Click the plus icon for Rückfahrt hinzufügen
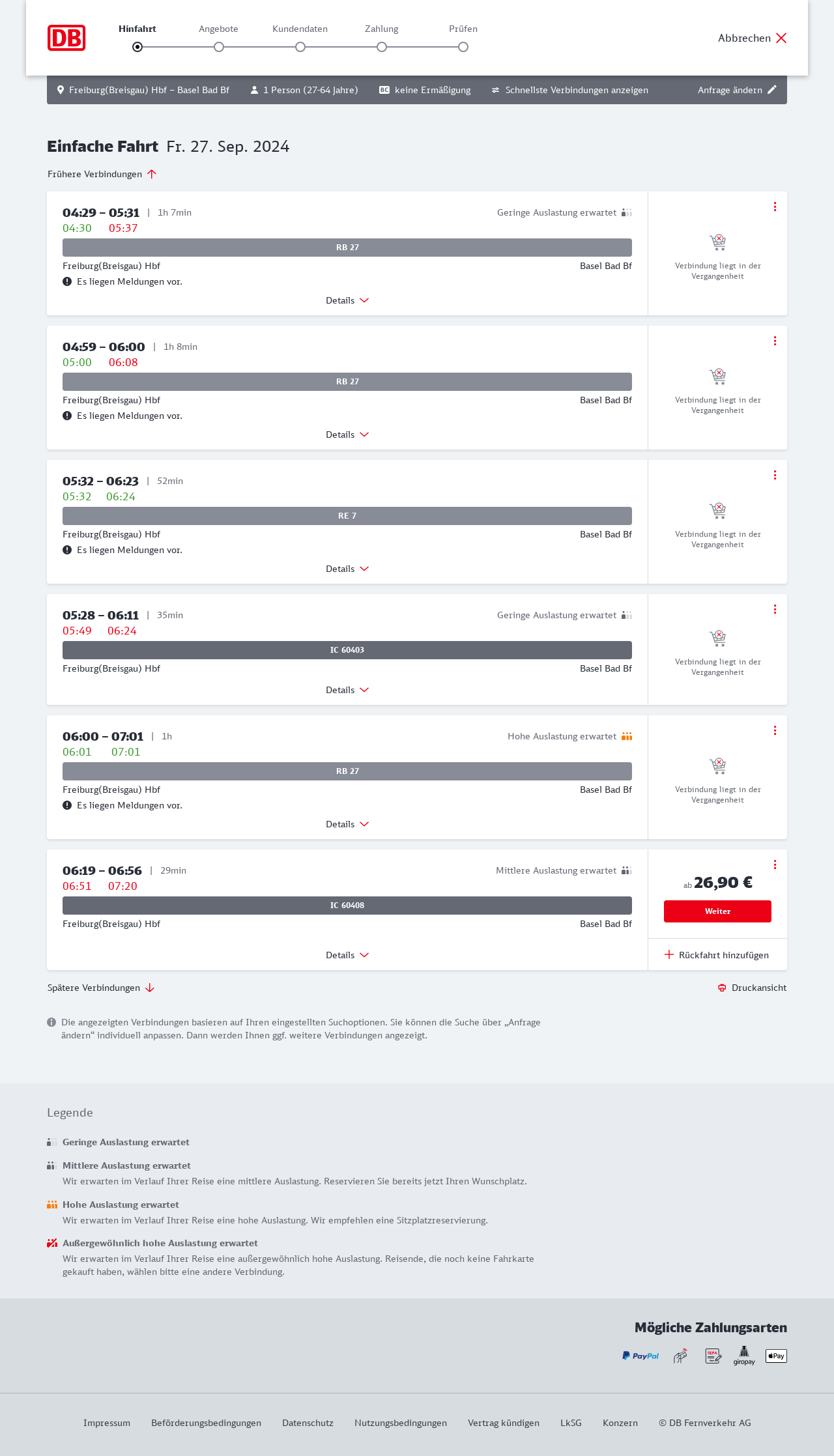This screenshot has height=1456, width=834. (669, 955)
